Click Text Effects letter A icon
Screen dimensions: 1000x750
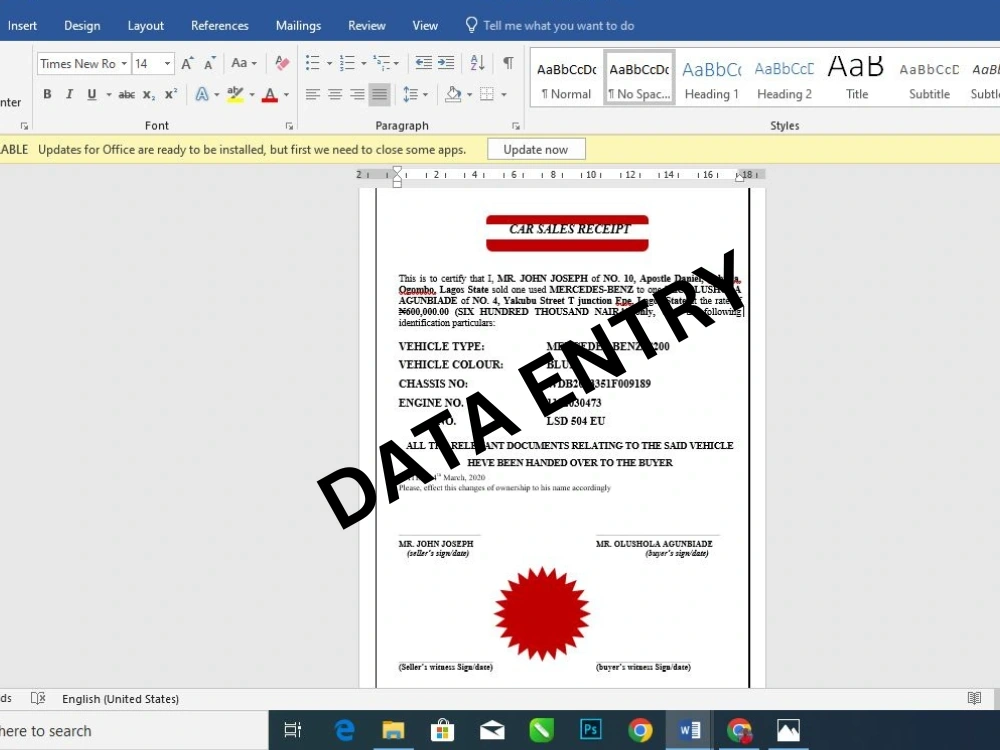pos(202,94)
